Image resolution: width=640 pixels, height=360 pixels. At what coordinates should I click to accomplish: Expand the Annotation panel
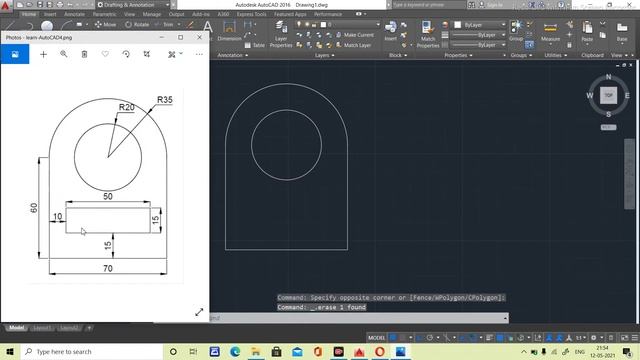tap(233, 55)
